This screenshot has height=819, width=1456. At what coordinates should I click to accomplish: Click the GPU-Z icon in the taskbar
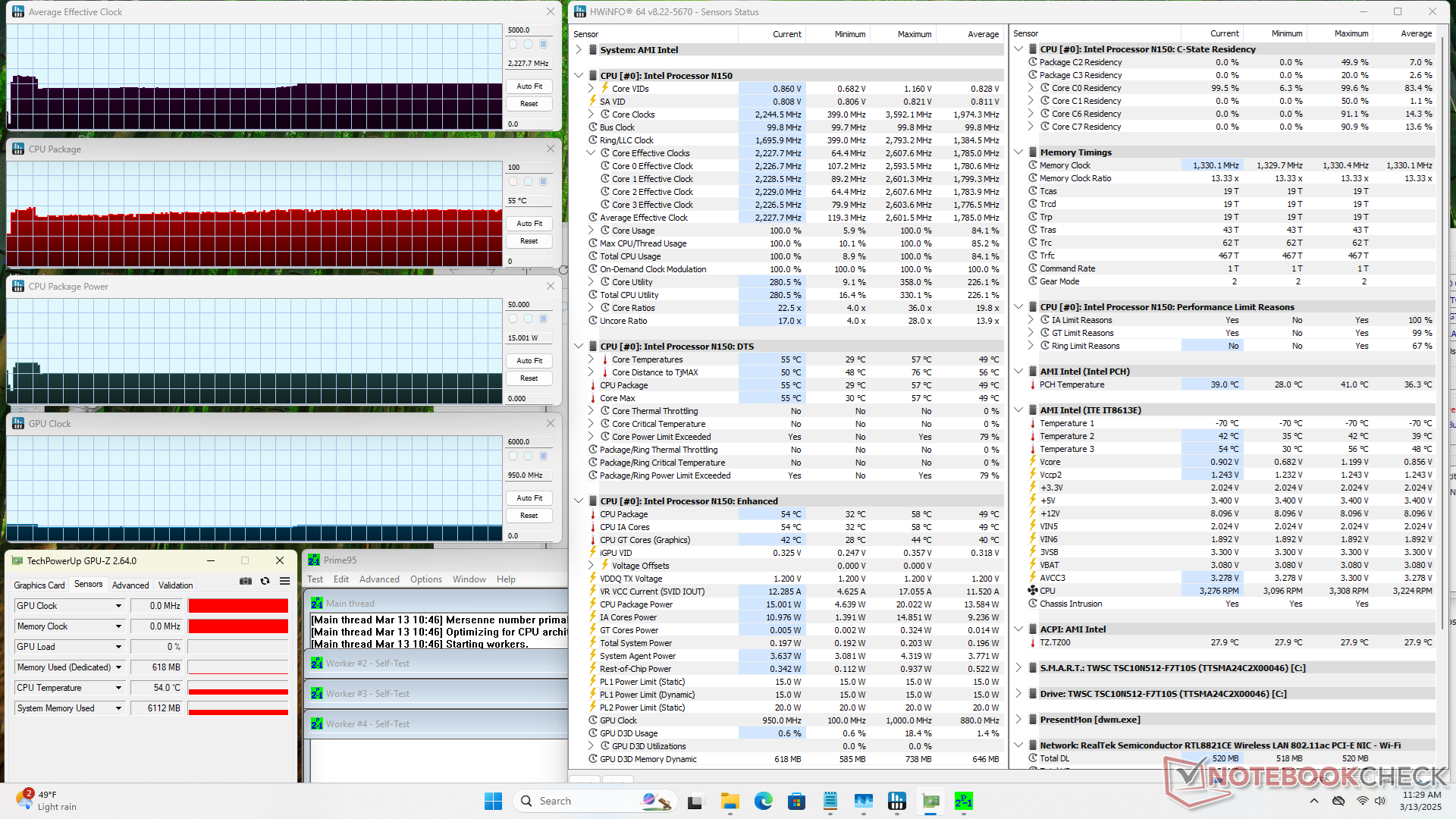930,801
